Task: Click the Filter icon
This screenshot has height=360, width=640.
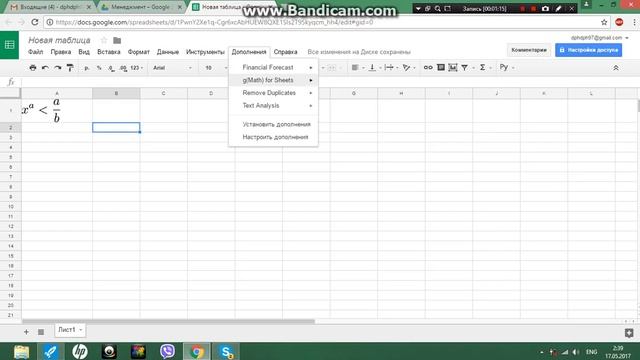Action: [464, 68]
